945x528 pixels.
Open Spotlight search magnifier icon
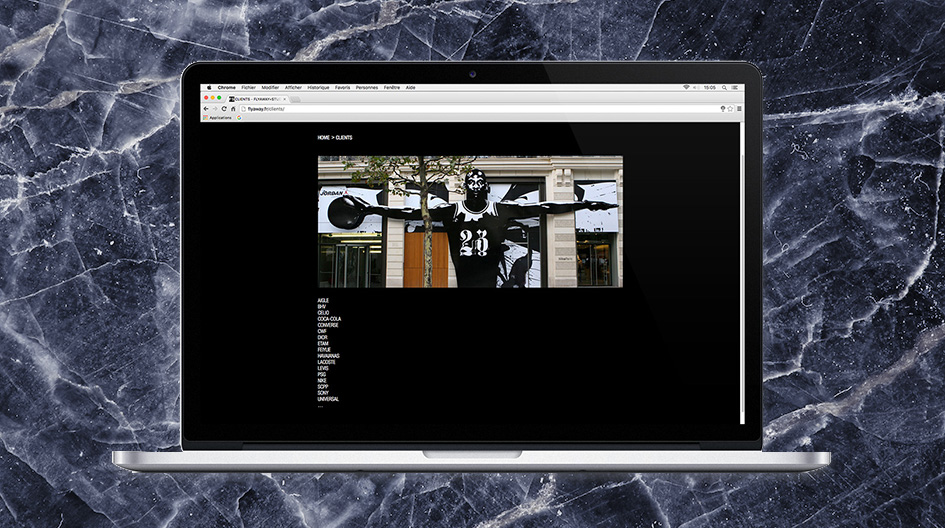pos(724,87)
